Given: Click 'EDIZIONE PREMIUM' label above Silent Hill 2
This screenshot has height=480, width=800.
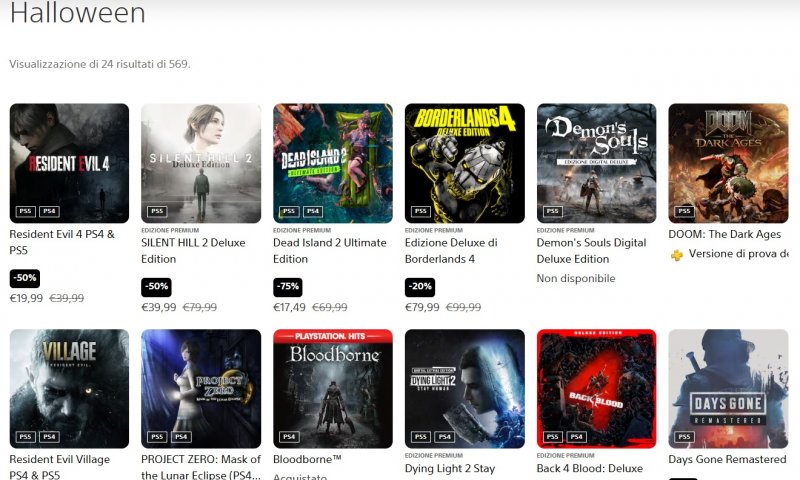Looking at the screenshot, I should pos(170,231).
